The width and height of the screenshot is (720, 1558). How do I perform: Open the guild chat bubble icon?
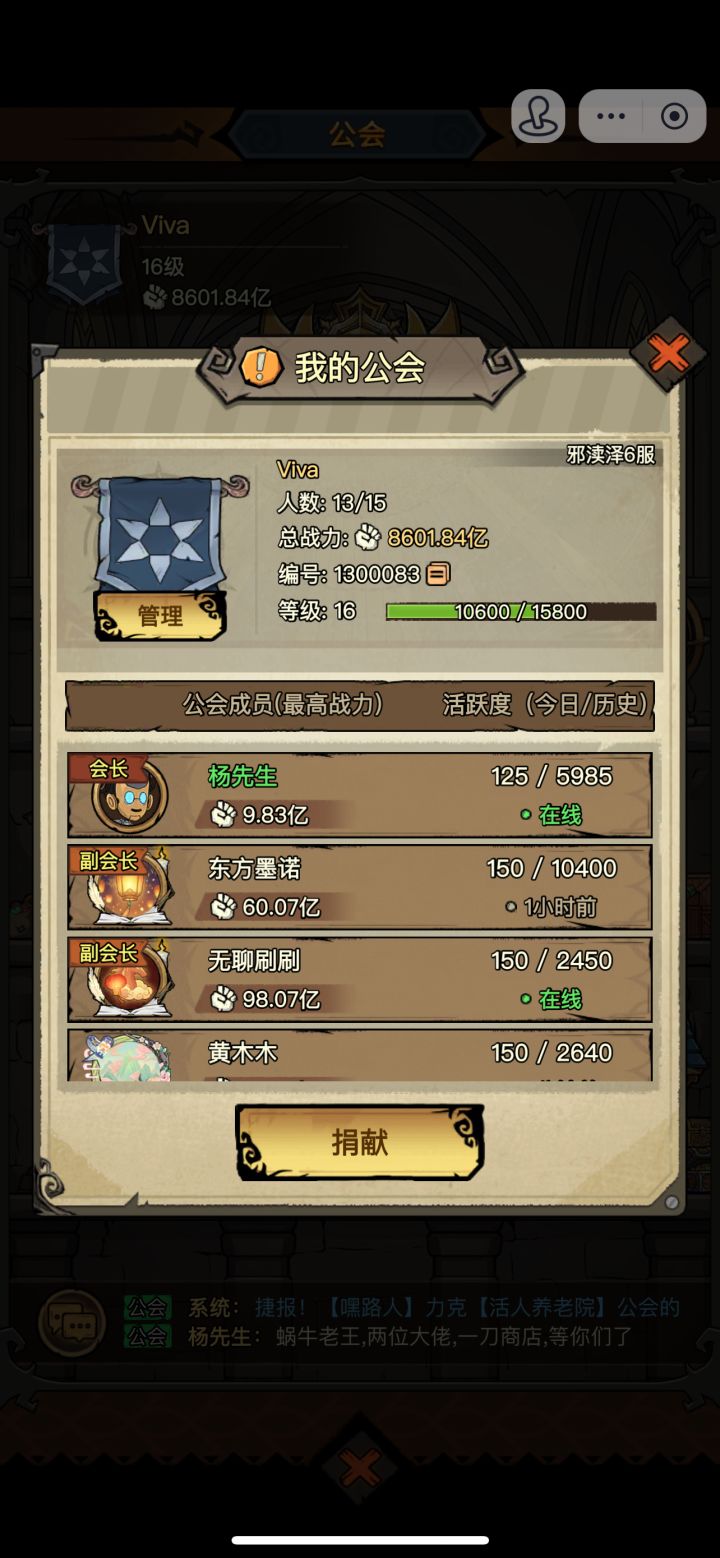72,1324
